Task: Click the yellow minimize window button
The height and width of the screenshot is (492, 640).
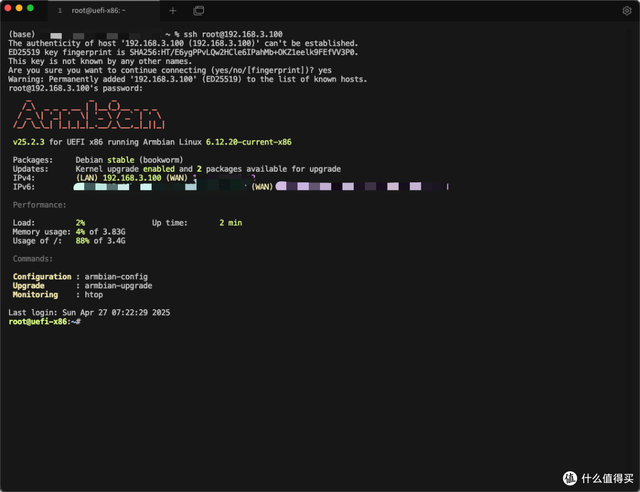Action: [19, 8]
